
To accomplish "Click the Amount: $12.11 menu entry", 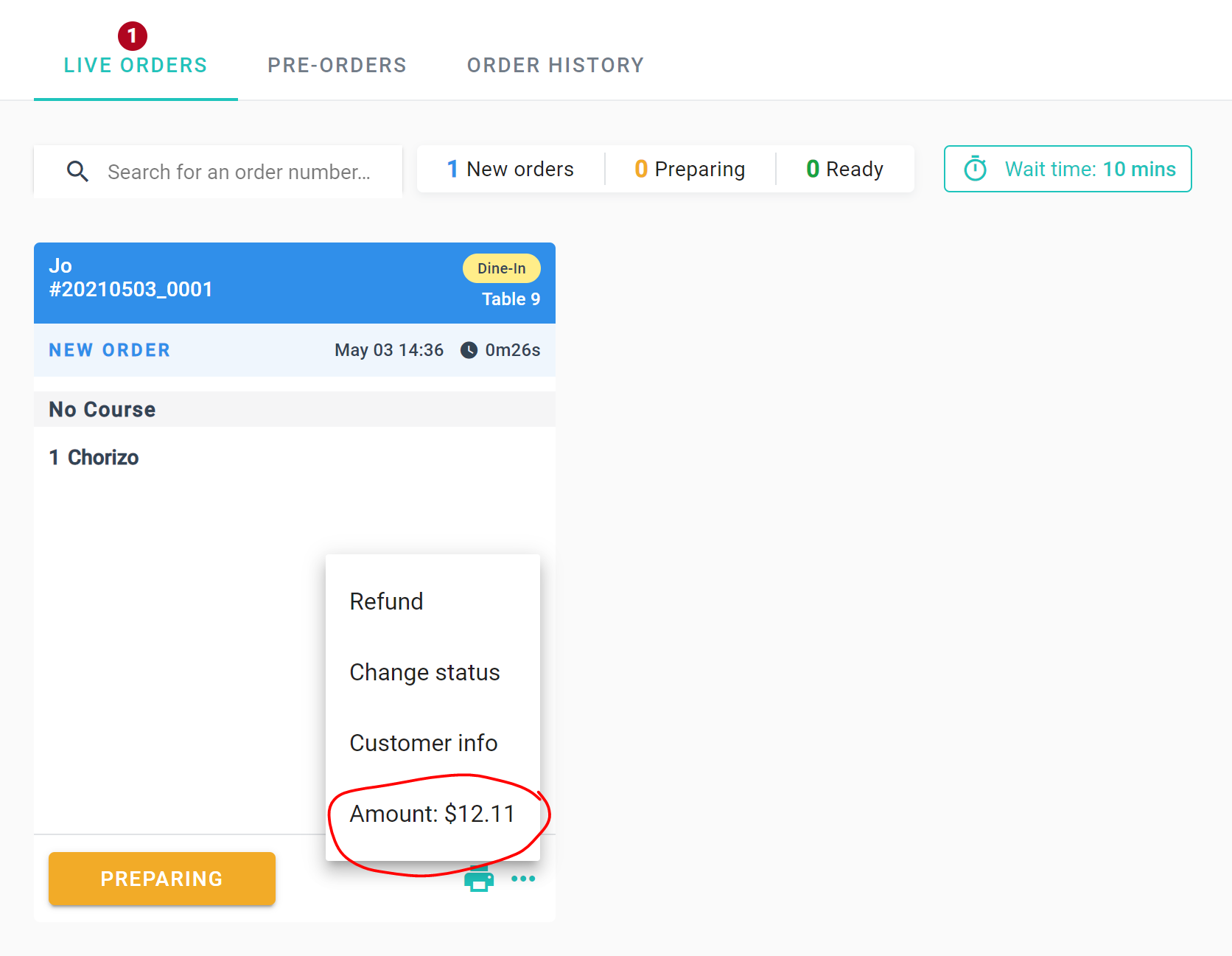I will point(433,814).
